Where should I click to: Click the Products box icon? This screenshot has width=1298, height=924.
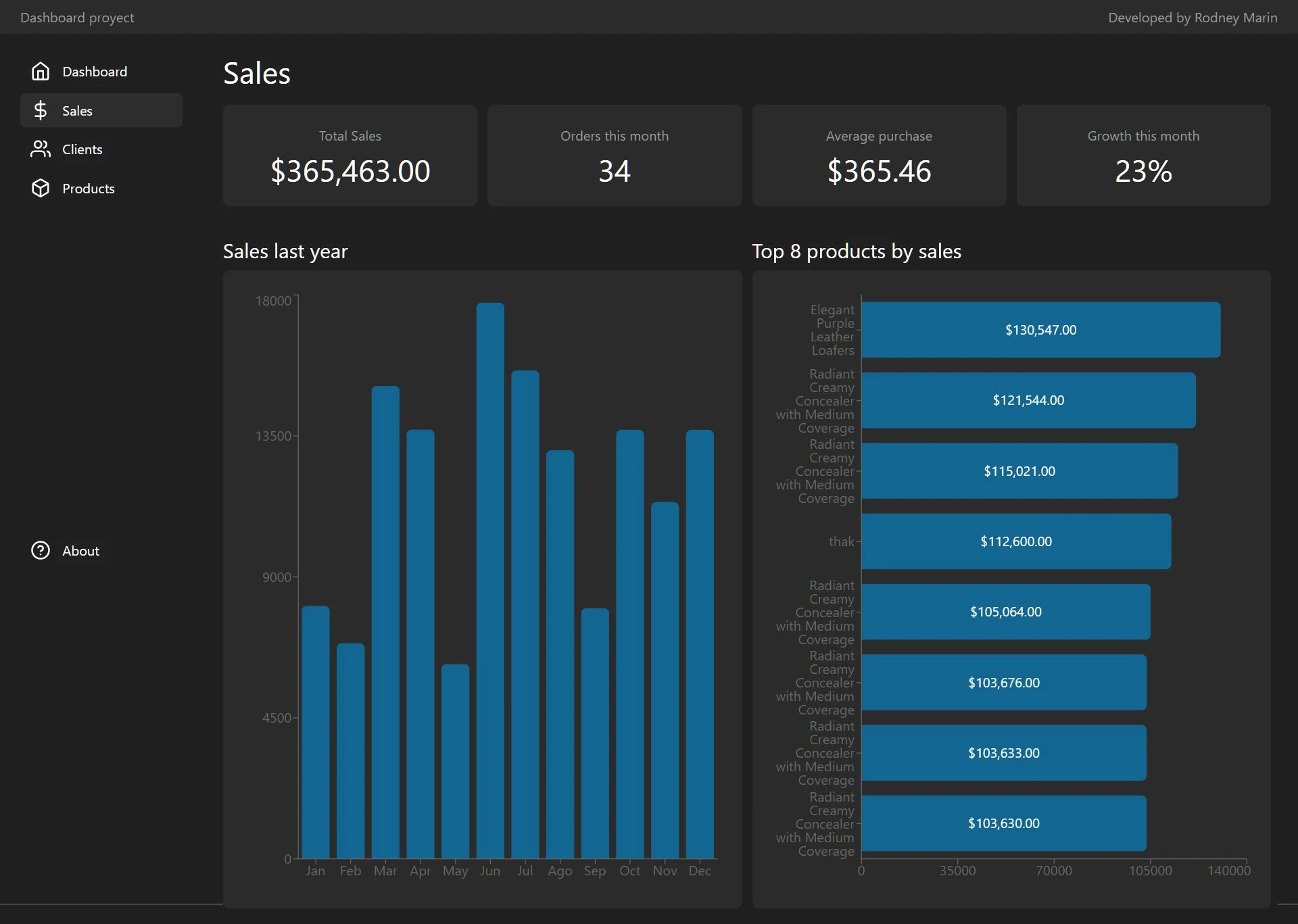point(41,189)
